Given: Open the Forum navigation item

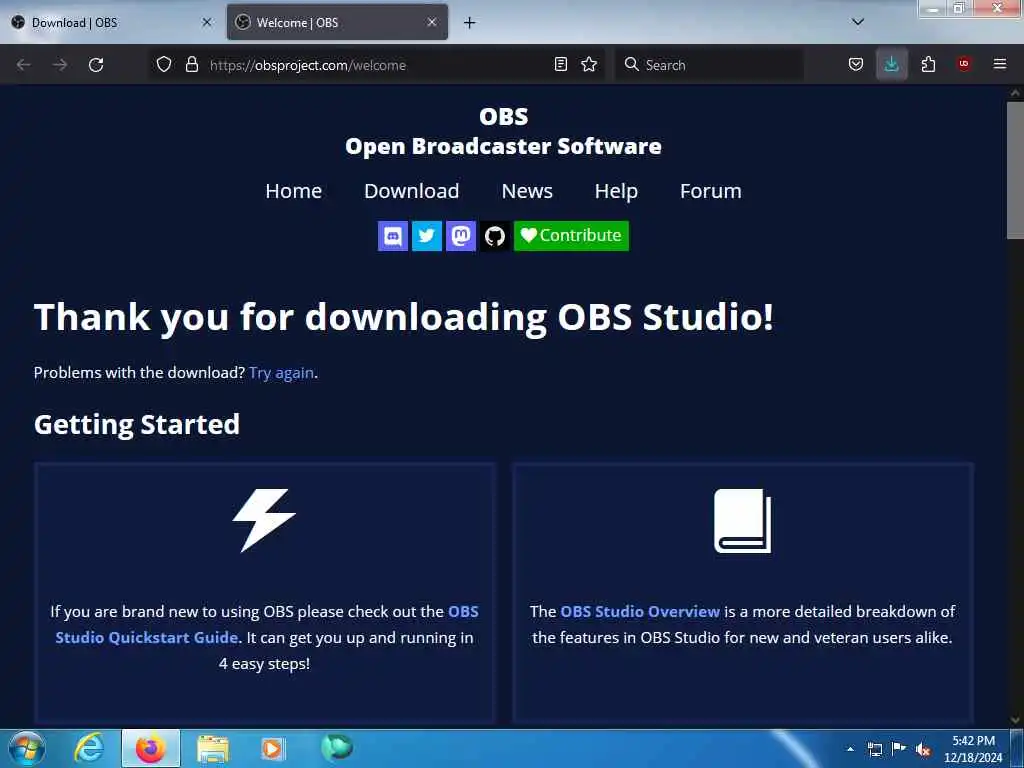Looking at the screenshot, I should point(711,191).
